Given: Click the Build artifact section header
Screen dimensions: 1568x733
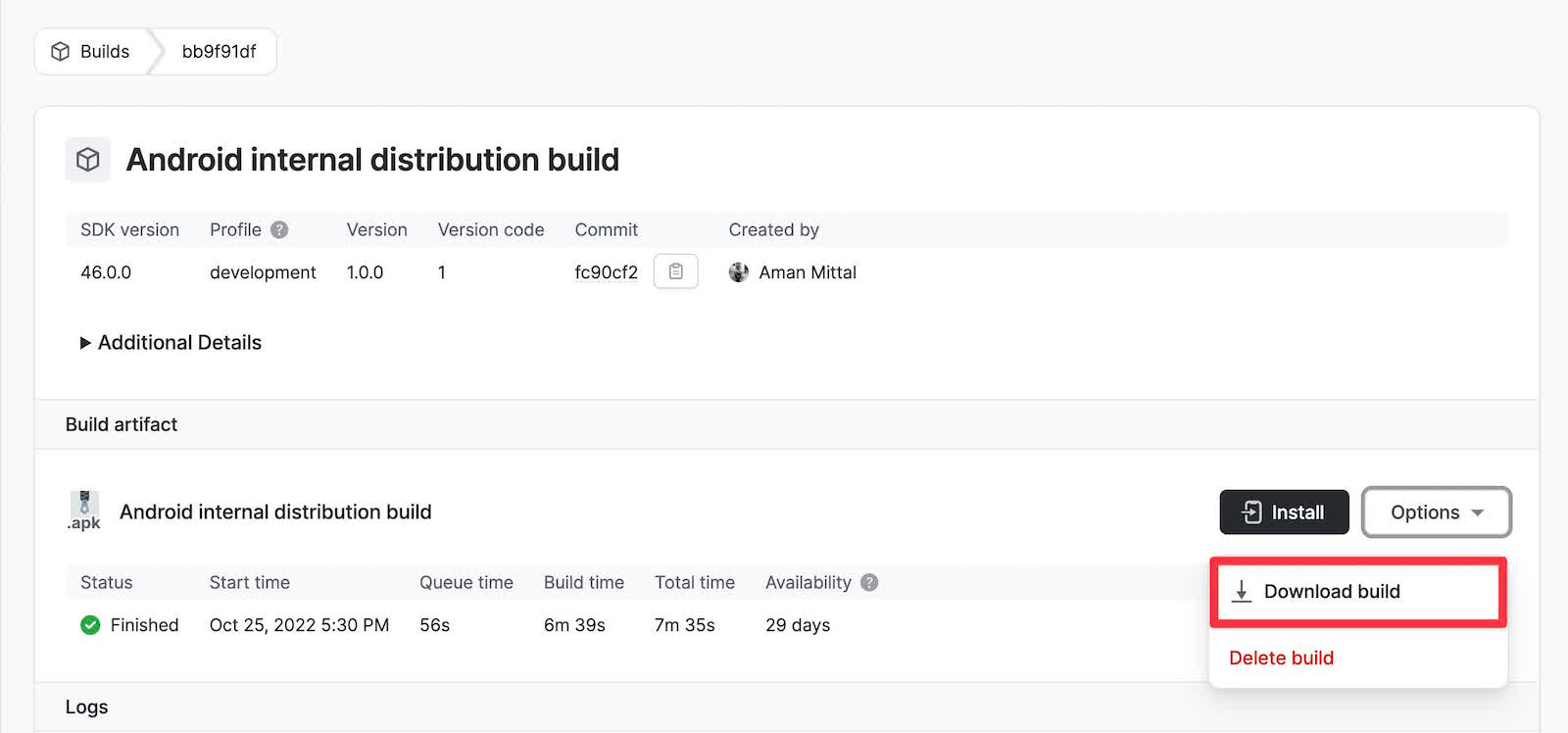Looking at the screenshot, I should 122,424.
